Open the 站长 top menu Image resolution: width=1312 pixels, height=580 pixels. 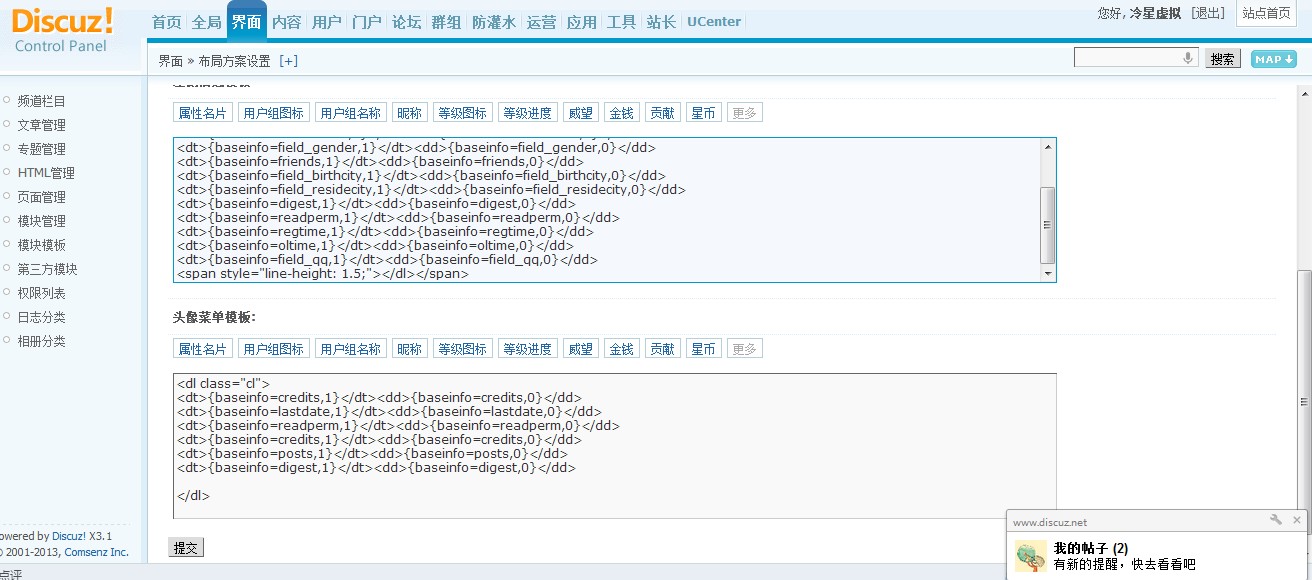coord(661,22)
